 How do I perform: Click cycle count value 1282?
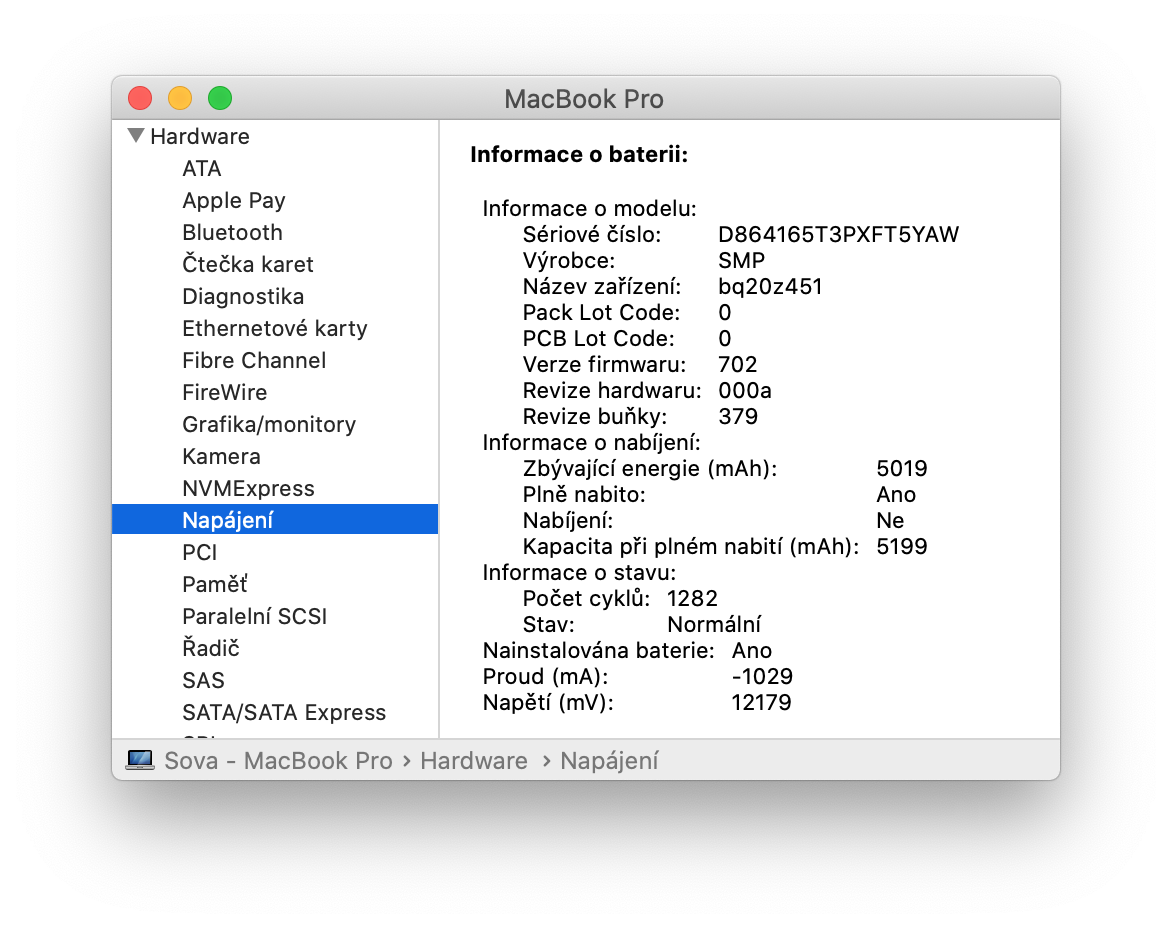[692, 598]
